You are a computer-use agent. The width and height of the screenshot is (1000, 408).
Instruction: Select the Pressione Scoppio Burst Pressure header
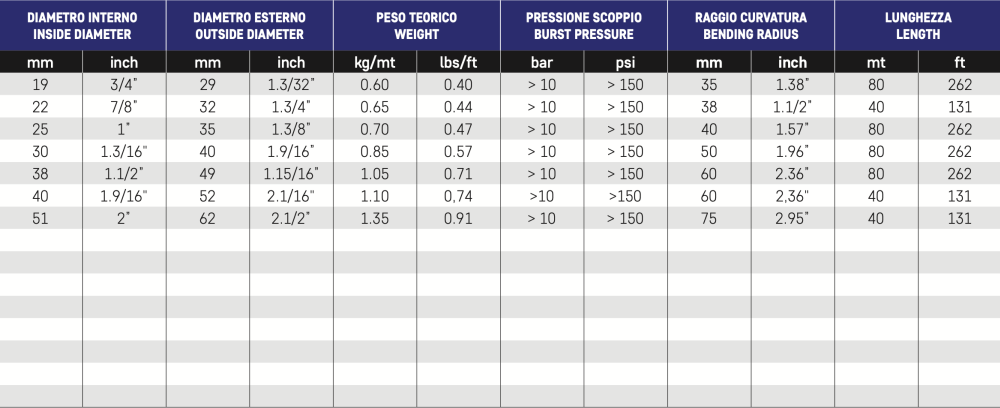pos(584,25)
